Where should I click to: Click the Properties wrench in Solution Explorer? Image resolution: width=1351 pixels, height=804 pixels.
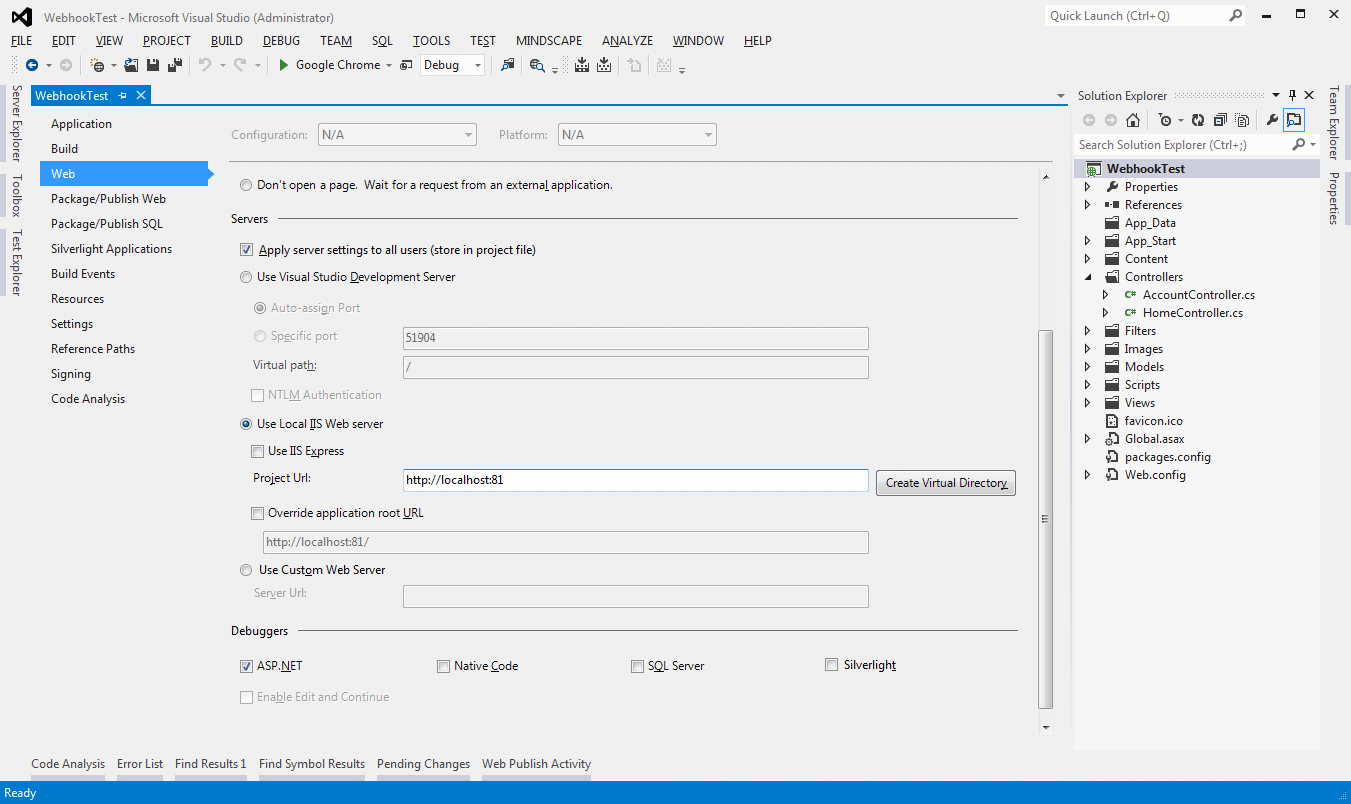click(1271, 119)
